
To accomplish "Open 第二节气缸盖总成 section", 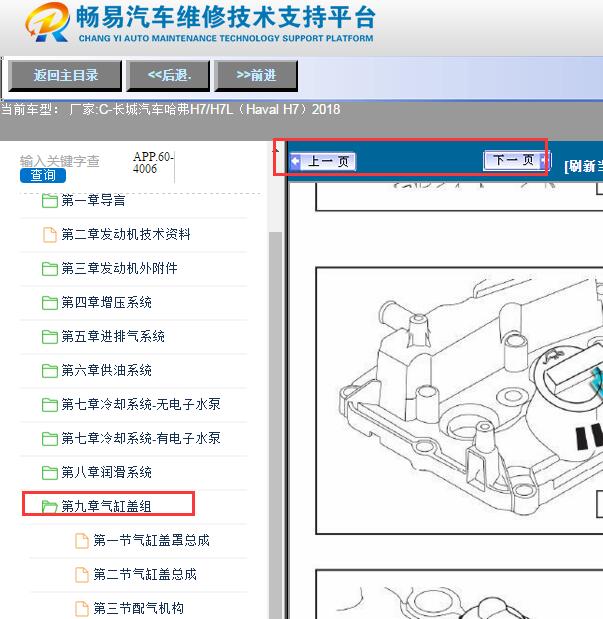I will point(145,574).
